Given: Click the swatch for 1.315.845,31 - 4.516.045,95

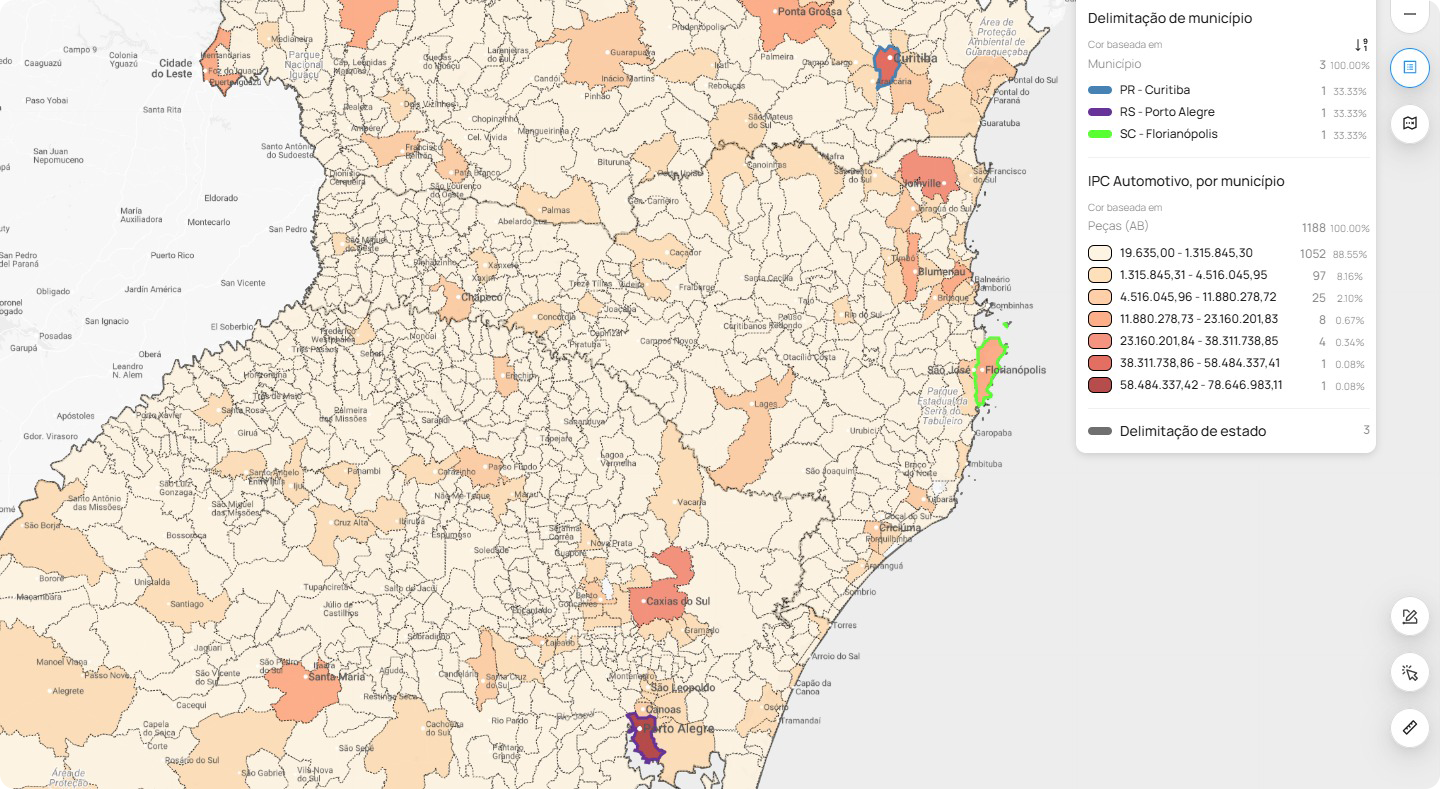Looking at the screenshot, I should 1100,275.
